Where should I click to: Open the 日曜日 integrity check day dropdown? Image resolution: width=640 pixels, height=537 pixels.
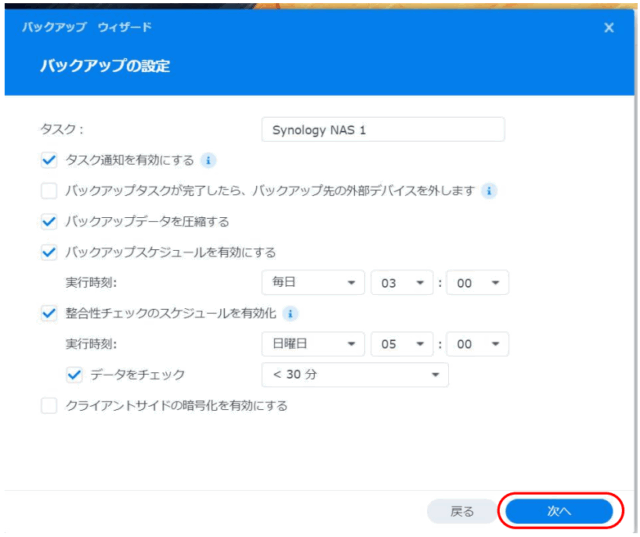pos(313,344)
